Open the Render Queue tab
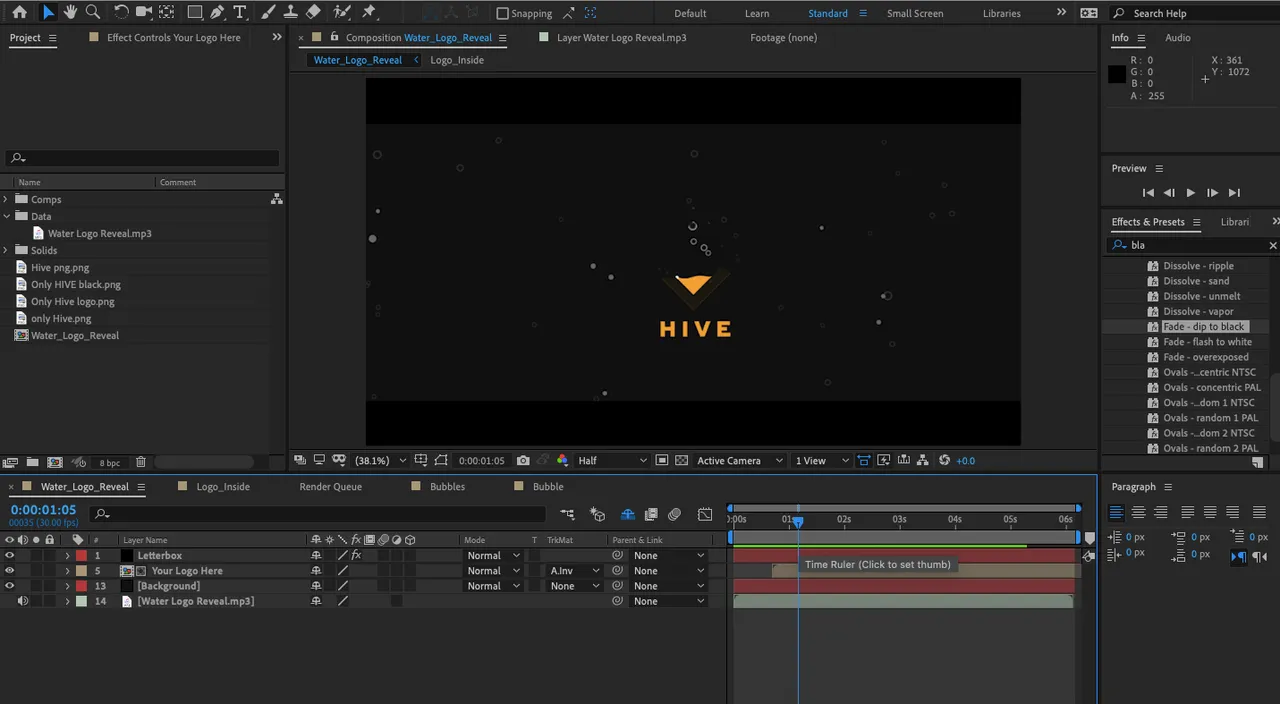 coord(330,487)
